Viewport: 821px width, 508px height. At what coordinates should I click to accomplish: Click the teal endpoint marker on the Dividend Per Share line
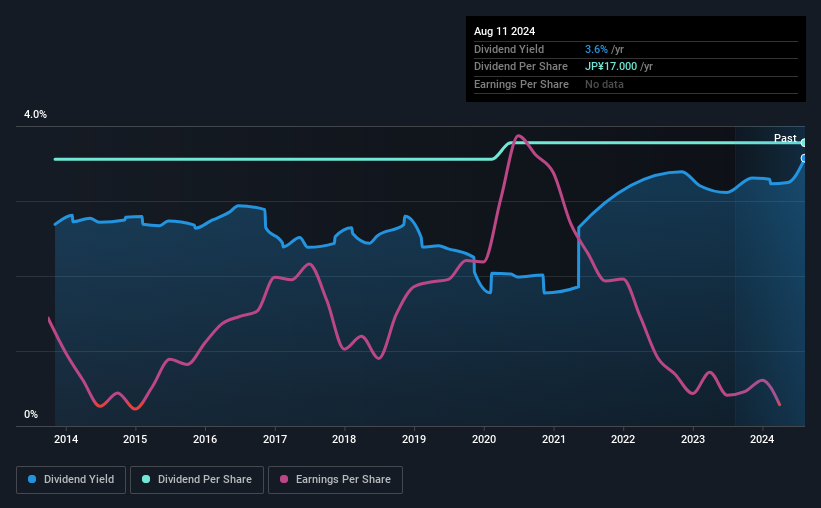click(804, 142)
